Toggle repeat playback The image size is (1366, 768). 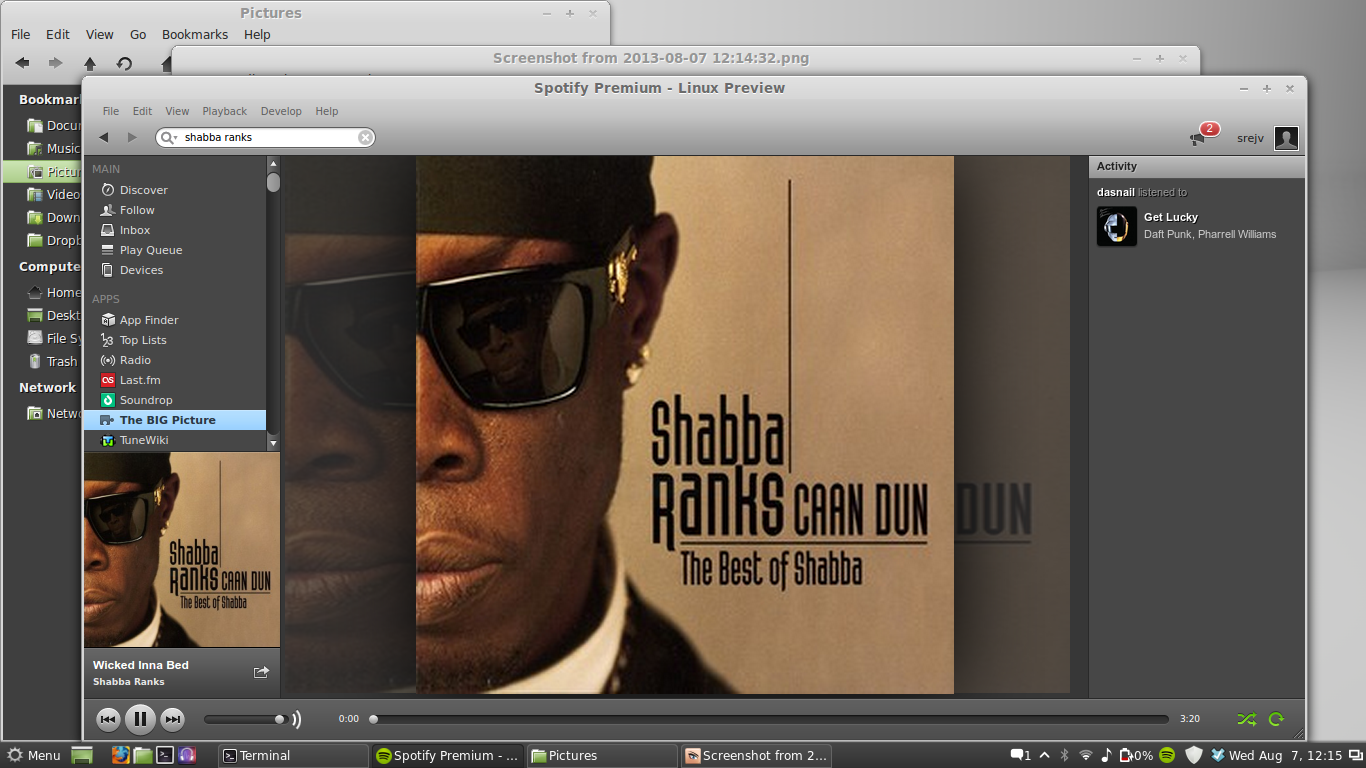click(x=1276, y=718)
